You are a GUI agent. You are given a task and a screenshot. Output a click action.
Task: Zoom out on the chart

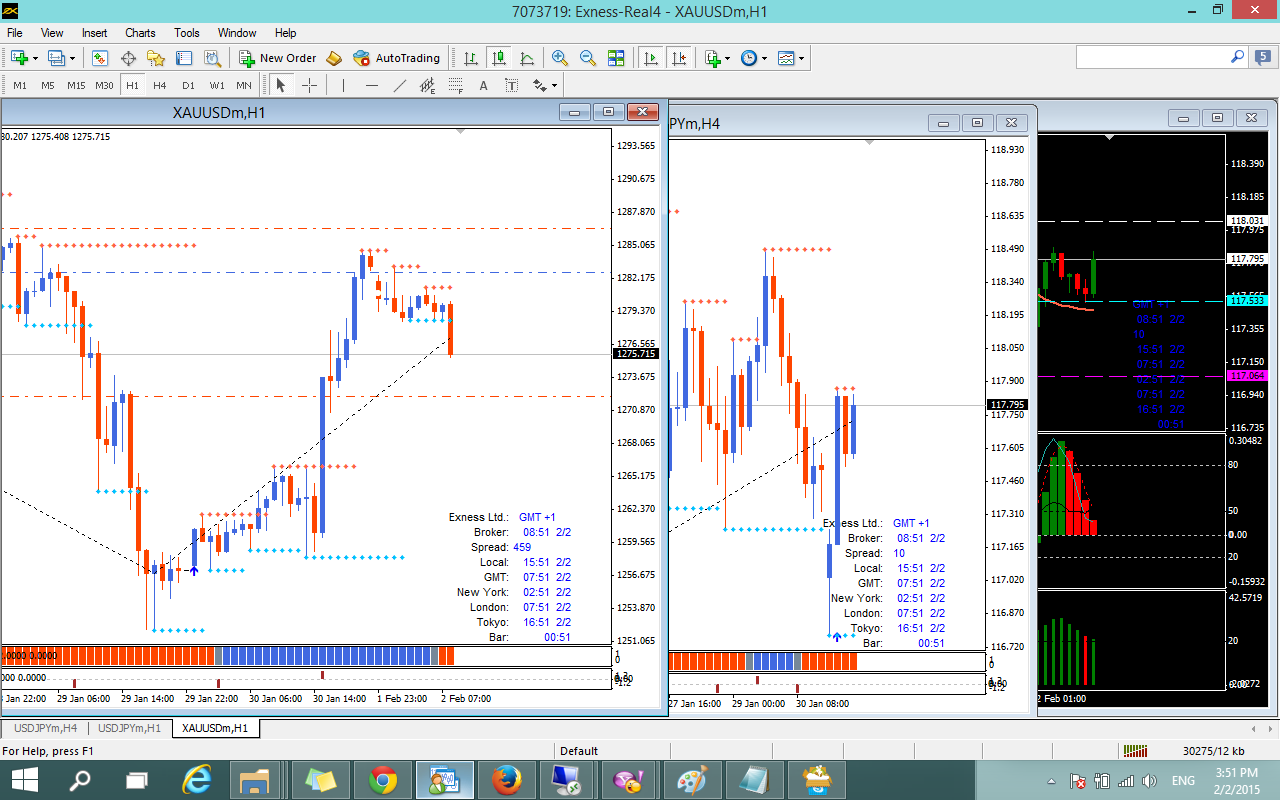pyautogui.click(x=588, y=58)
